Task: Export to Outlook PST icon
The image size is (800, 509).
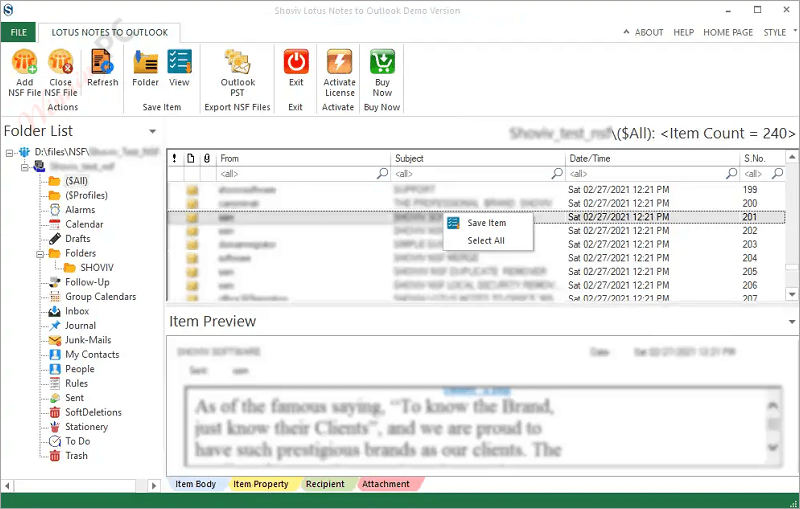Action: click(x=237, y=61)
